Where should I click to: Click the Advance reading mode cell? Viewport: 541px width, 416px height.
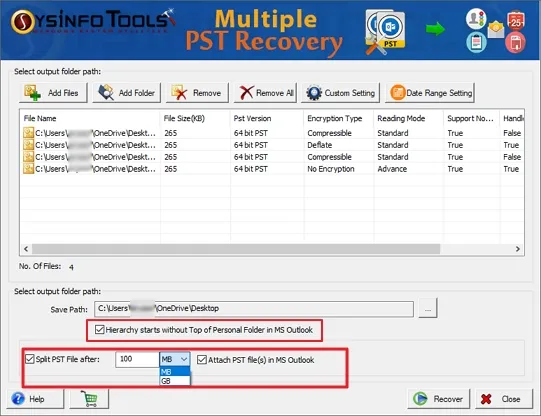coord(392,169)
